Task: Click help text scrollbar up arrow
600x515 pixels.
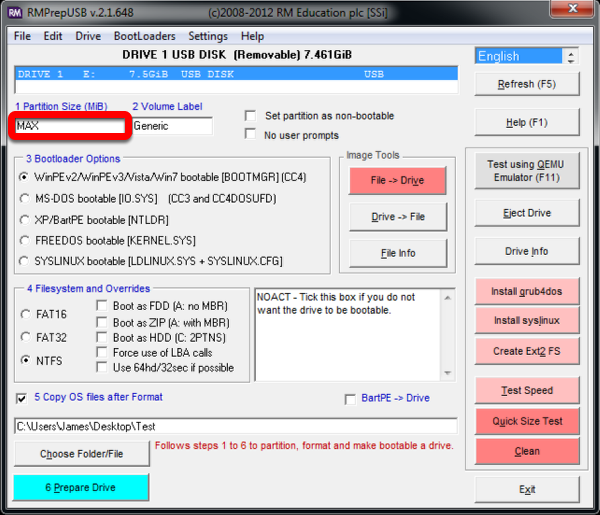Action: [x=448, y=298]
